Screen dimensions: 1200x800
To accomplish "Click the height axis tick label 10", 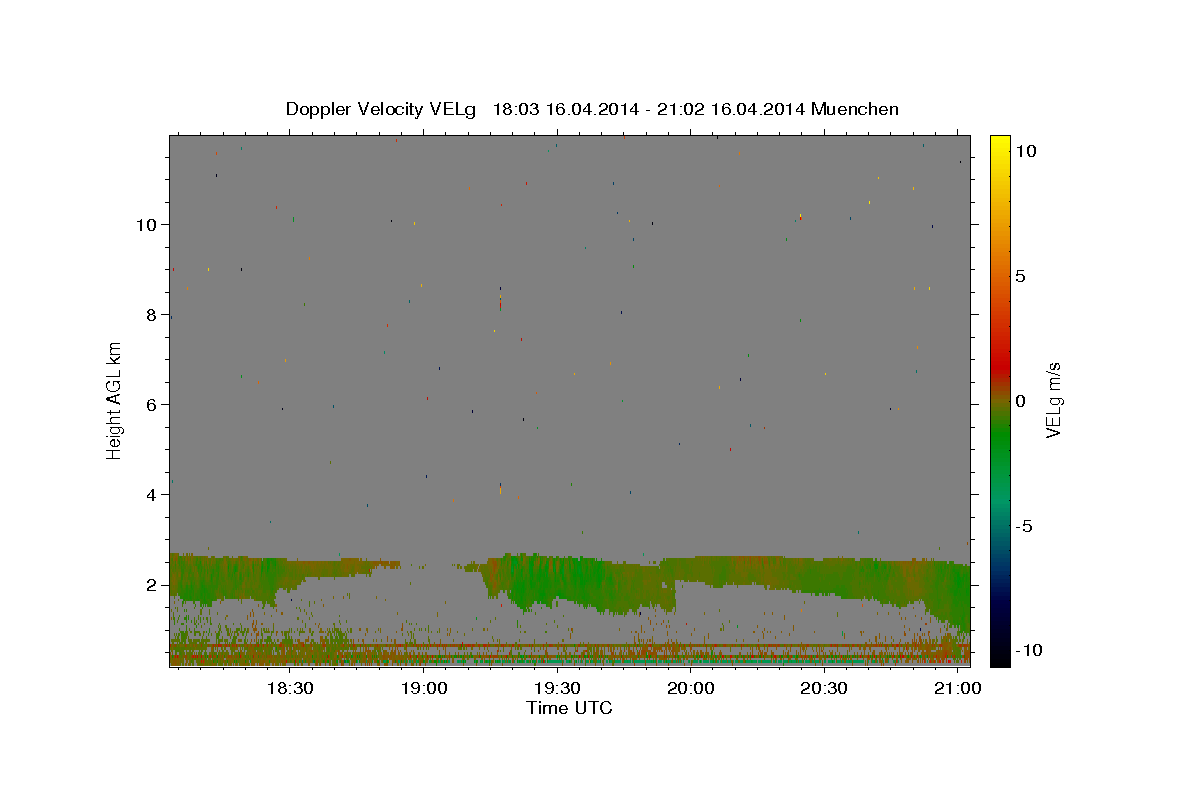I will coord(147,225).
